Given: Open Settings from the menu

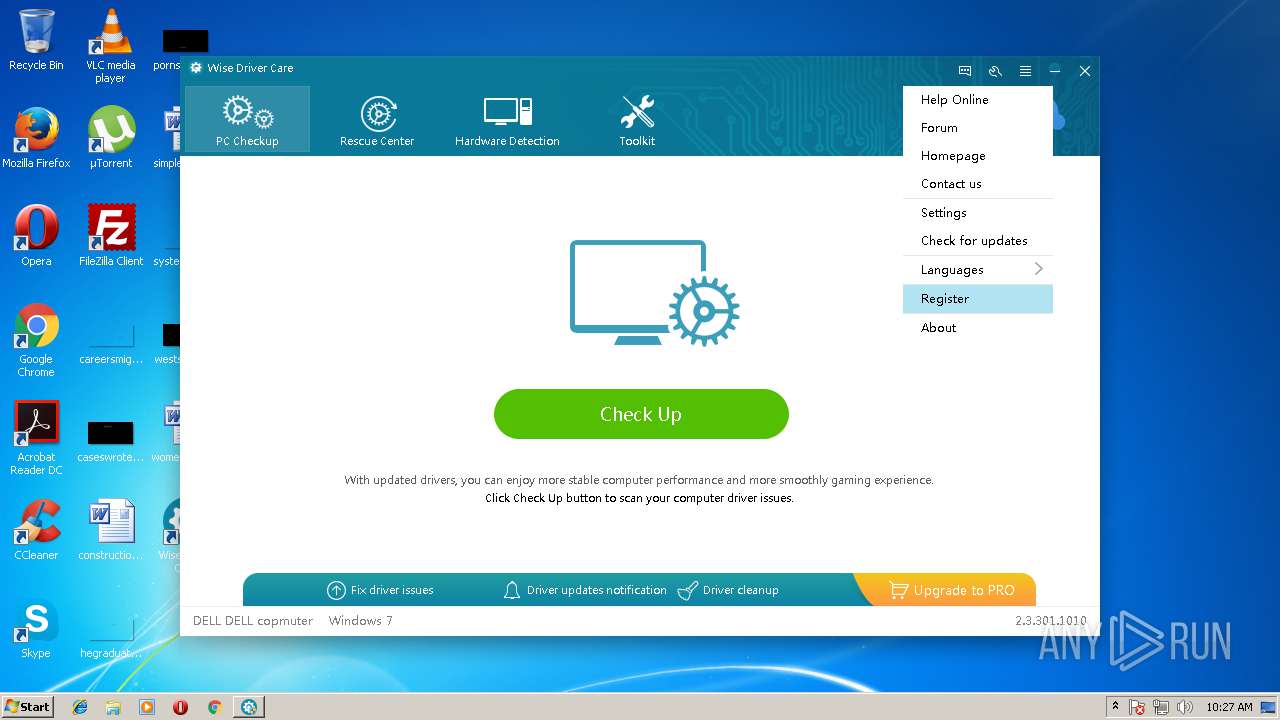Looking at the screenshot, I should coord(978,213).
